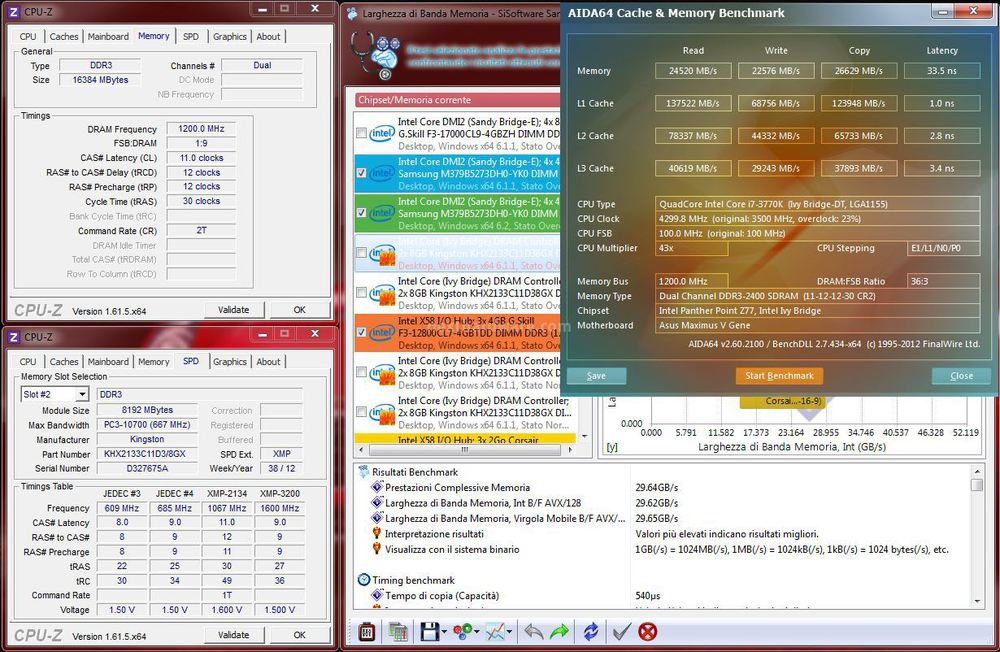The height and width of the screenshot is (652, 1000).
Task: Click the DRAM Frequency value 1200.0 MHz
Action: point(201,129)
